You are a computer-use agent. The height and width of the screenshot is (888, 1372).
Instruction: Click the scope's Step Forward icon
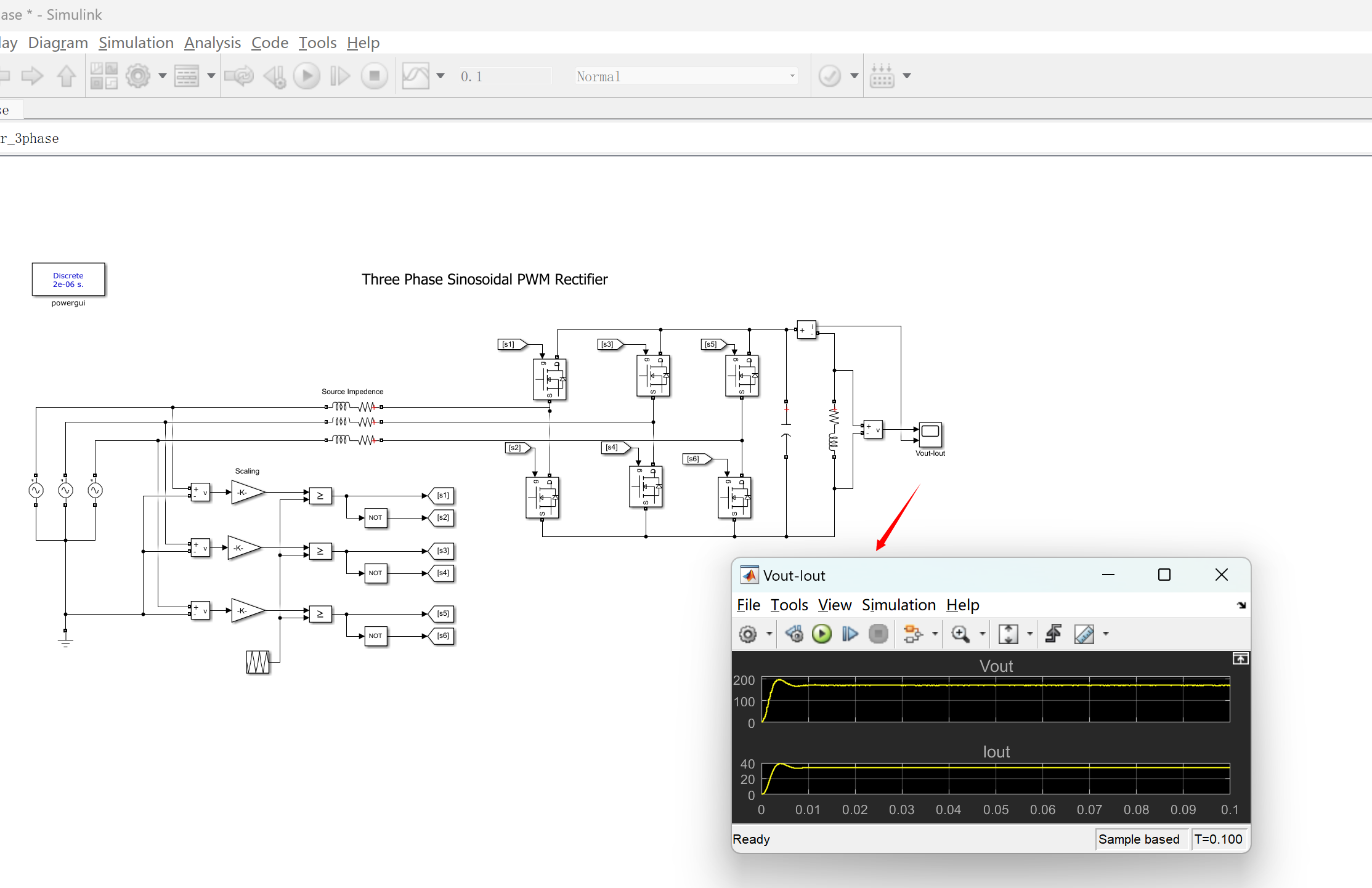coord(850,634)
